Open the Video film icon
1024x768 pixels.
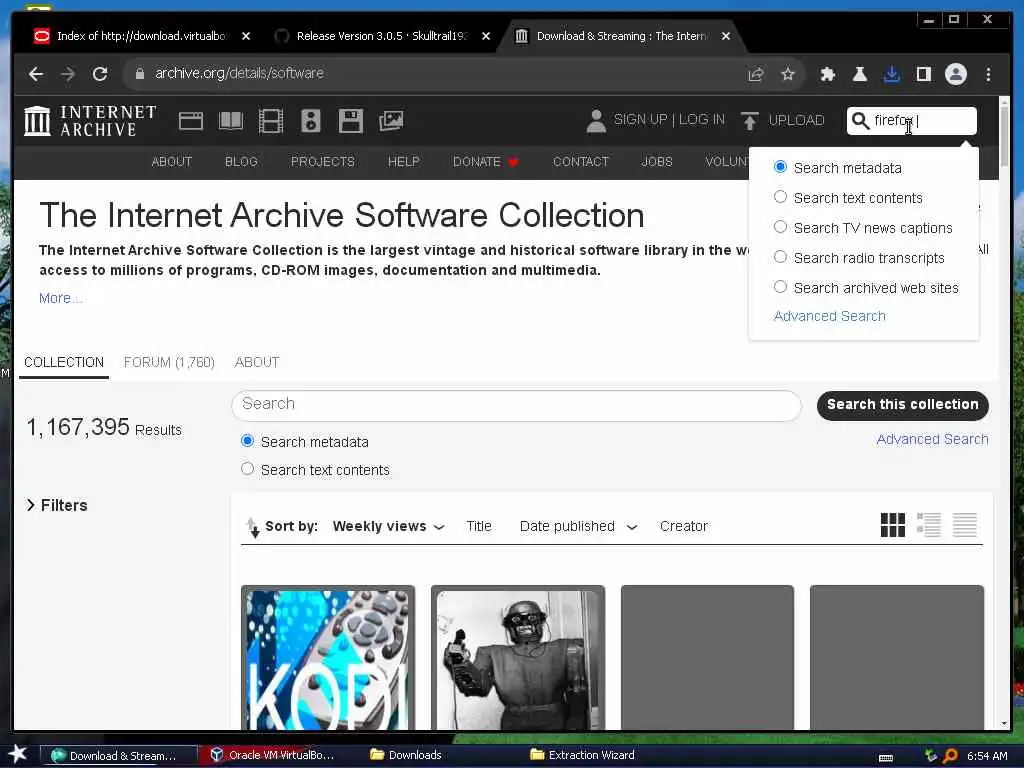coord(270,121)
